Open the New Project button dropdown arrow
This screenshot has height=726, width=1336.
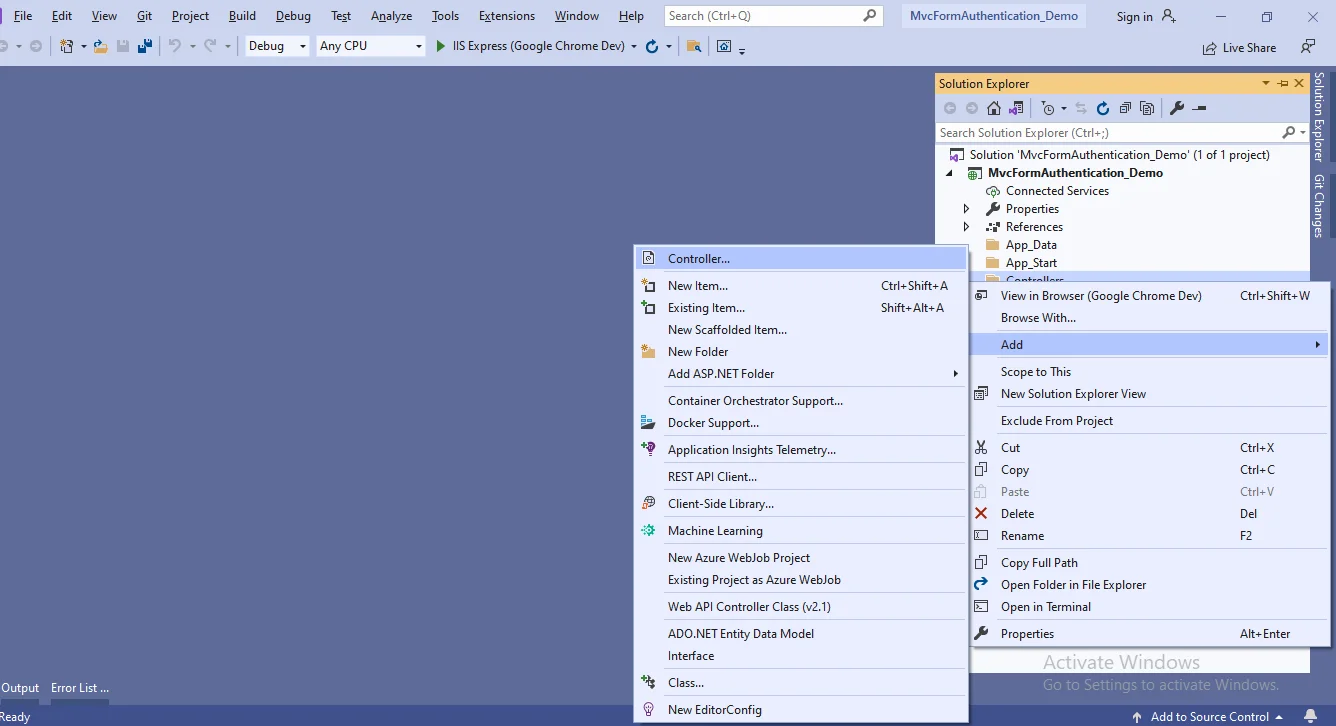tap(84, 46)
